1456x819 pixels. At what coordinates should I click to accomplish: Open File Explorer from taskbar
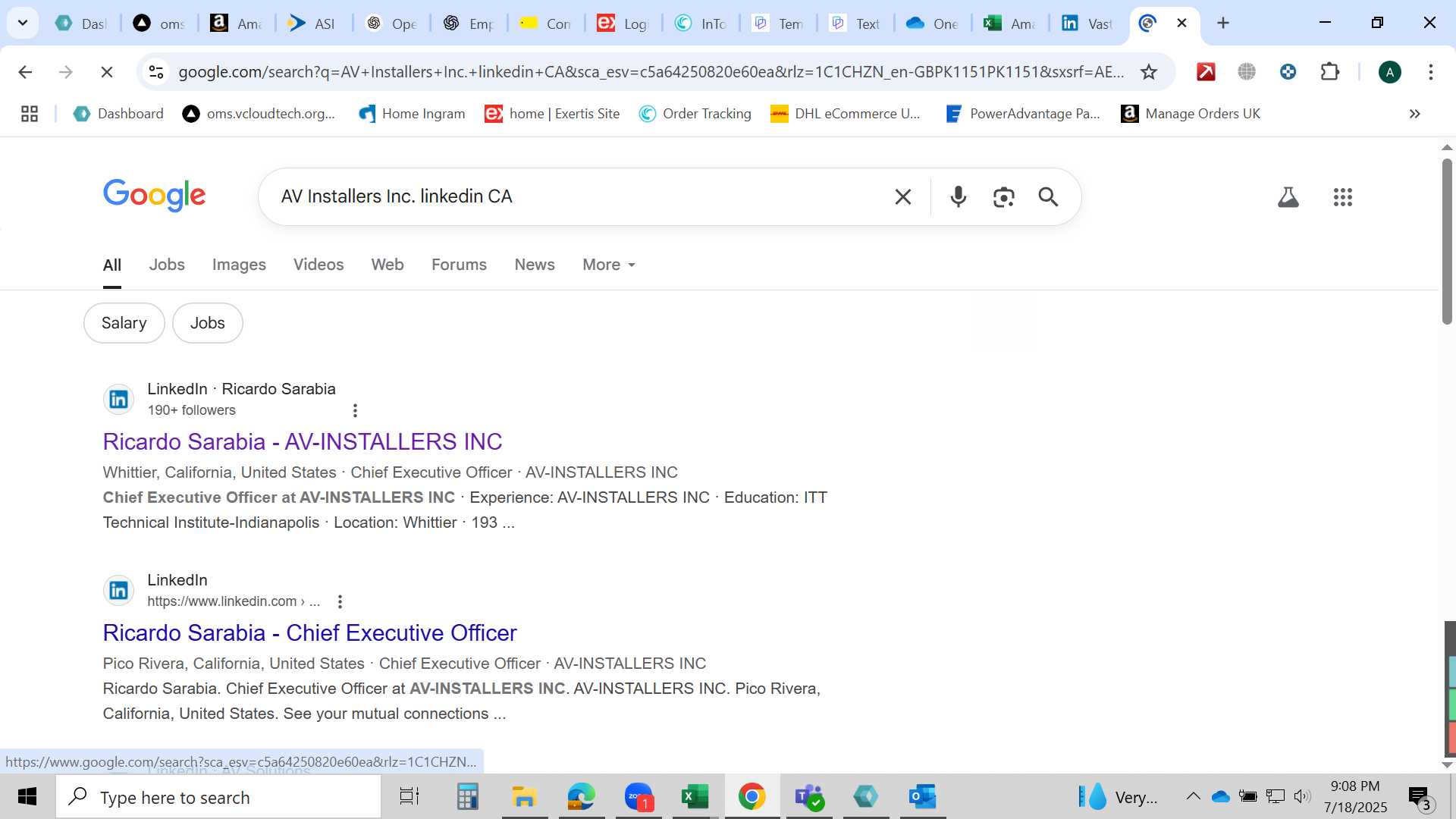[524, 797]
